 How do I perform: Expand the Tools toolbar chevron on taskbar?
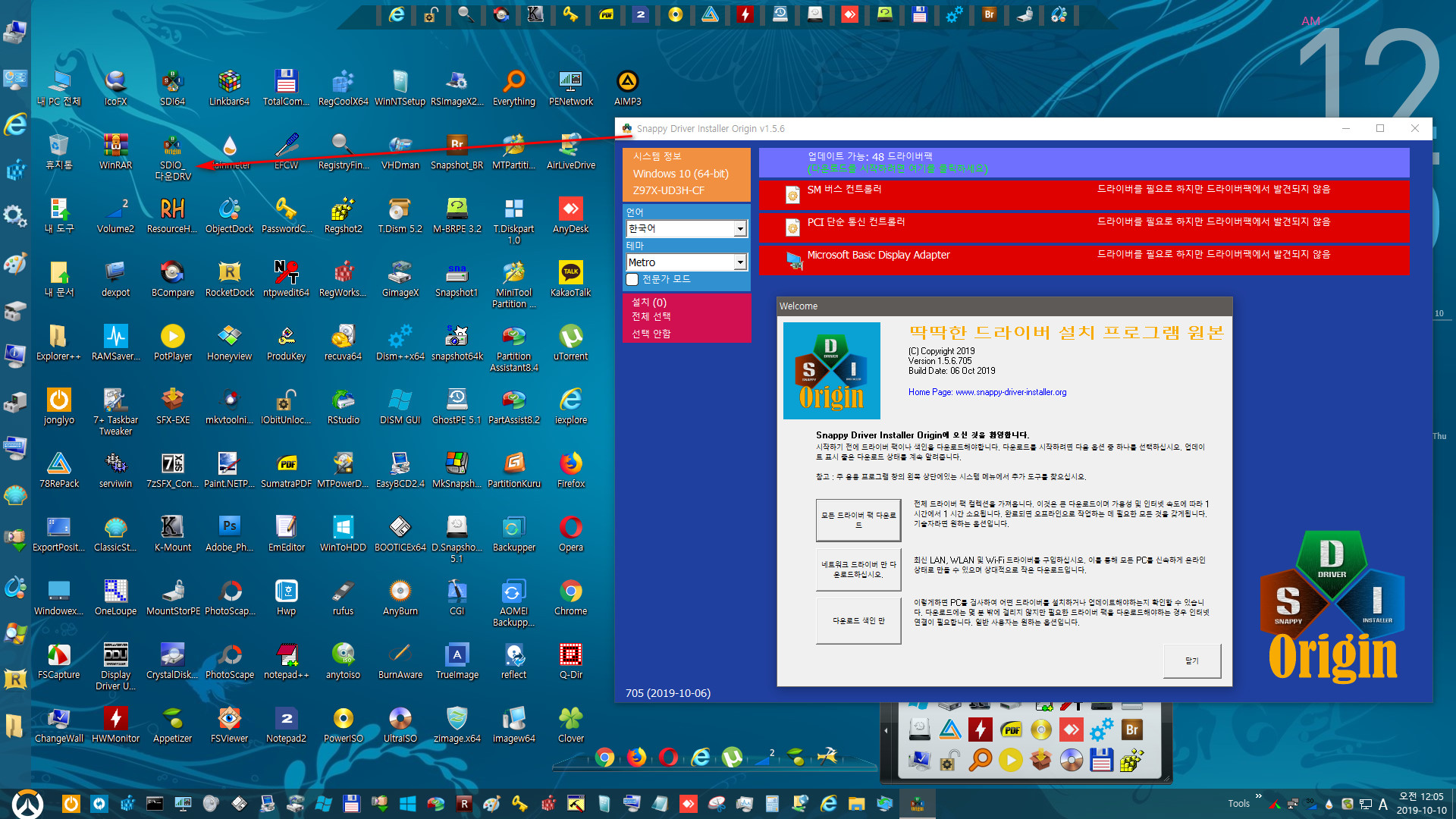click(1258, 796)
